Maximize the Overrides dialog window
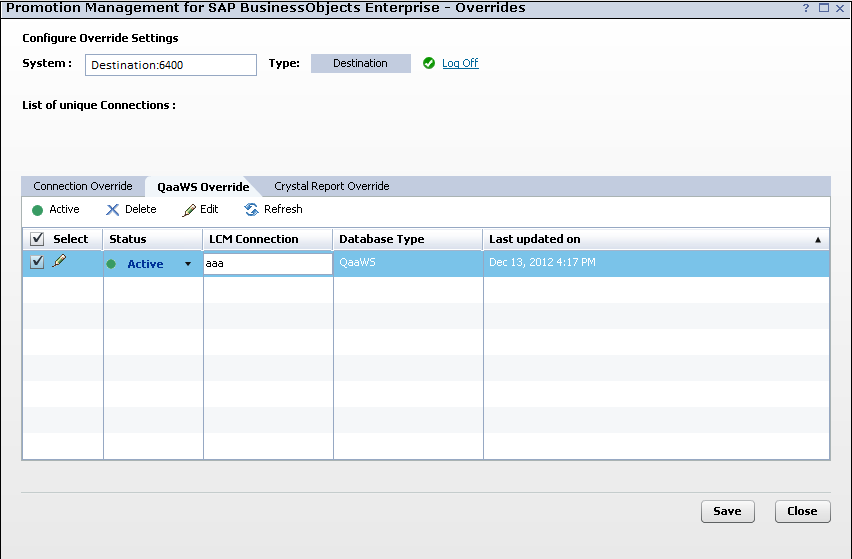Viewport: 852px width, 559px height. pos(824,8)
